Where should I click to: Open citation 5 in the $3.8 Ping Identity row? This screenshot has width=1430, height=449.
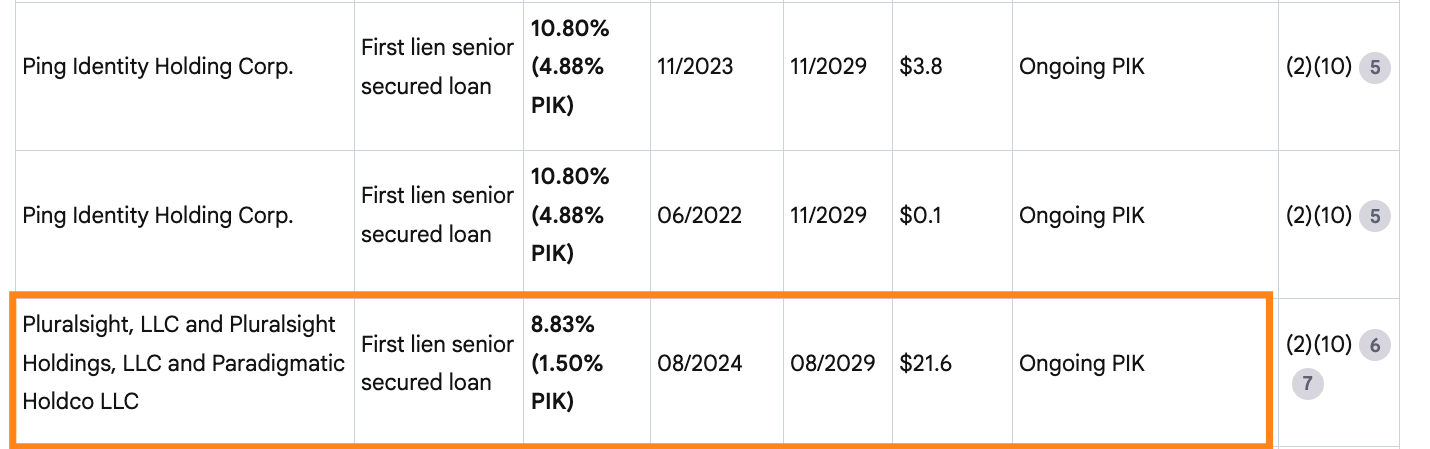click(1375, 68)
